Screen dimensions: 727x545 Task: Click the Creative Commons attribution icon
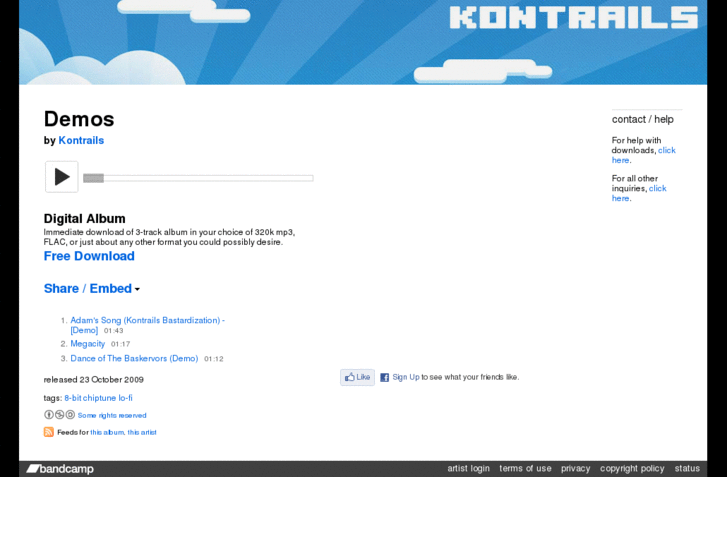49,415
